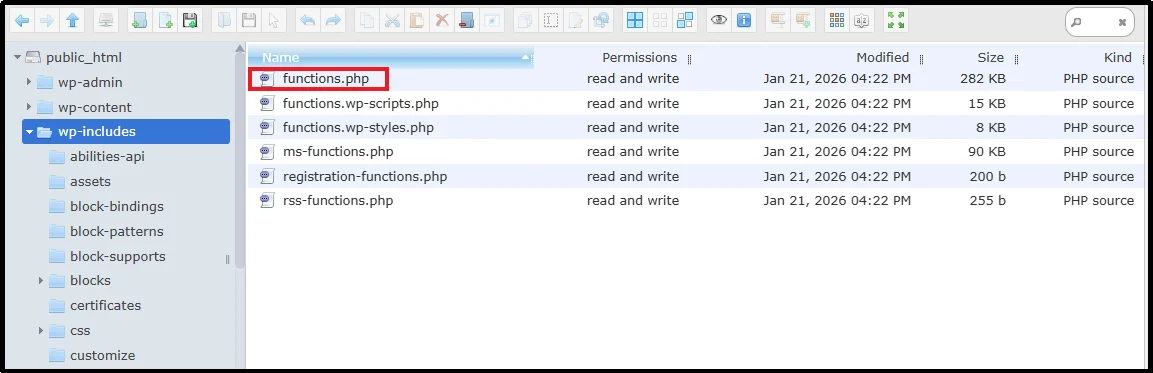Open the blue info icon
The width and height of the screenshot is (1153, 373).
click(x=743, y=21)
